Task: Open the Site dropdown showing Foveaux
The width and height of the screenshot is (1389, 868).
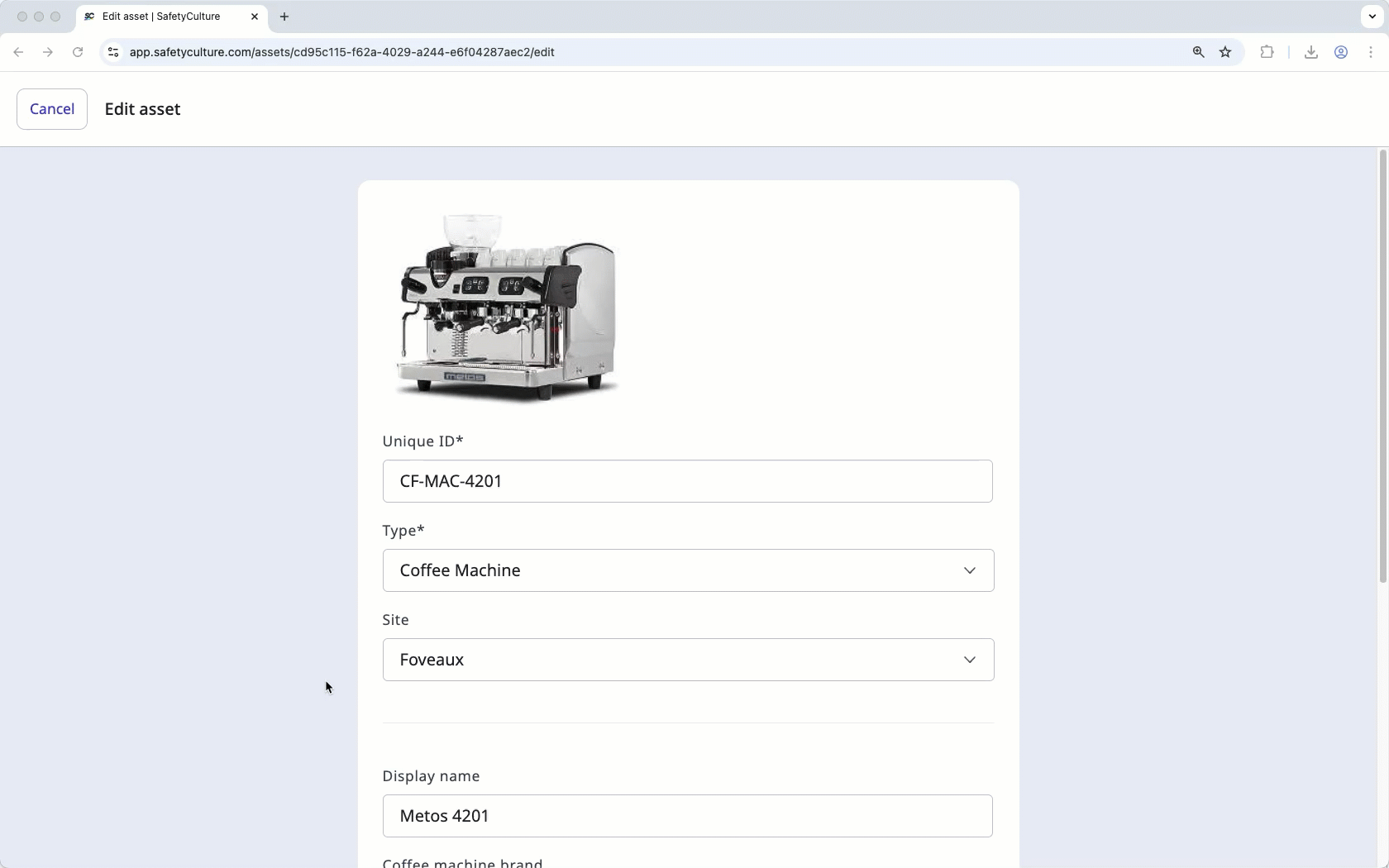Action: [x=688, y=660]
